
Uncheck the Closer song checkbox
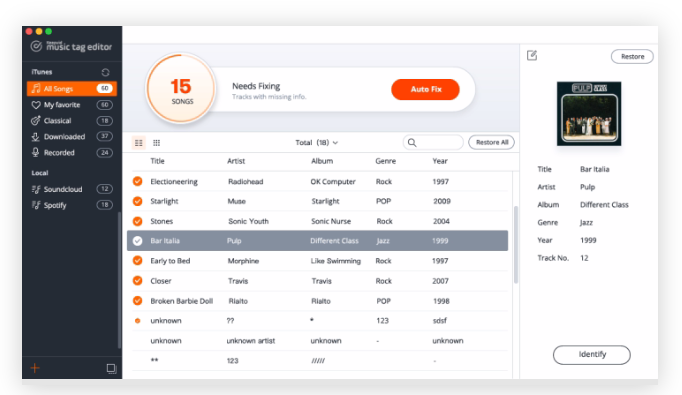[137, 281]
